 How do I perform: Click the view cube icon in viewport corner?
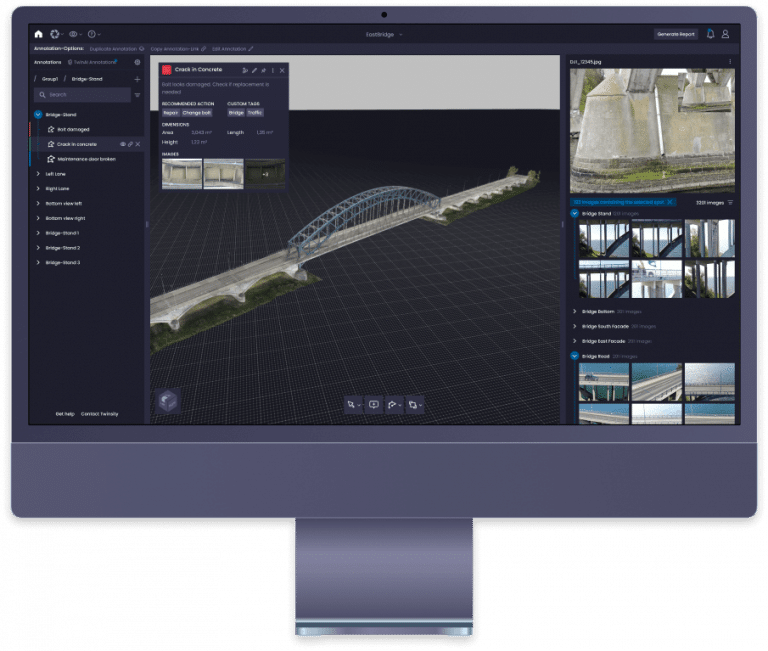tap(166, 402)
